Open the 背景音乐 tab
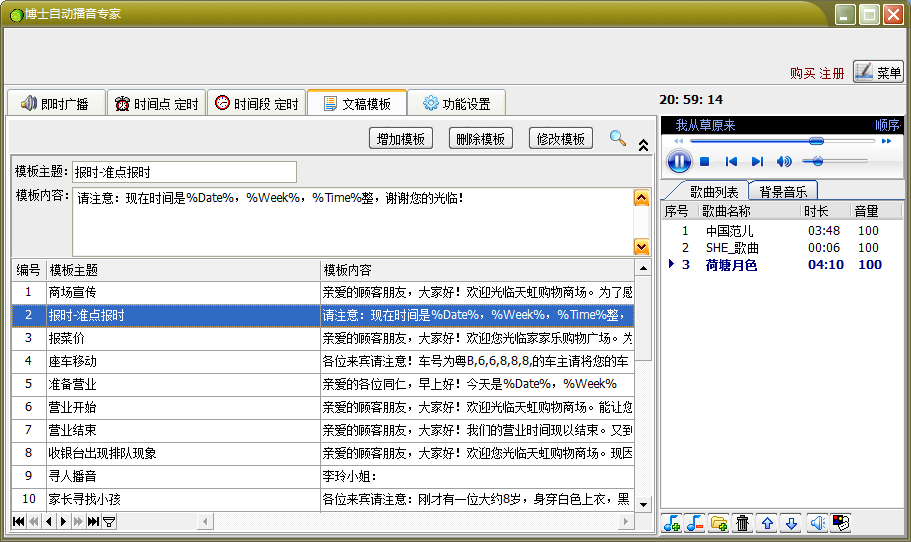911x542 pixels. click(782, 191)
